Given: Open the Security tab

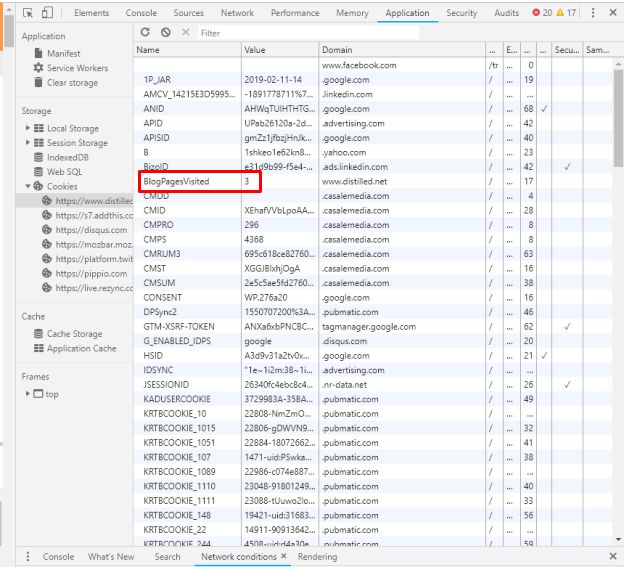Looking at the screenshot, I should click(x=461, y=13).
